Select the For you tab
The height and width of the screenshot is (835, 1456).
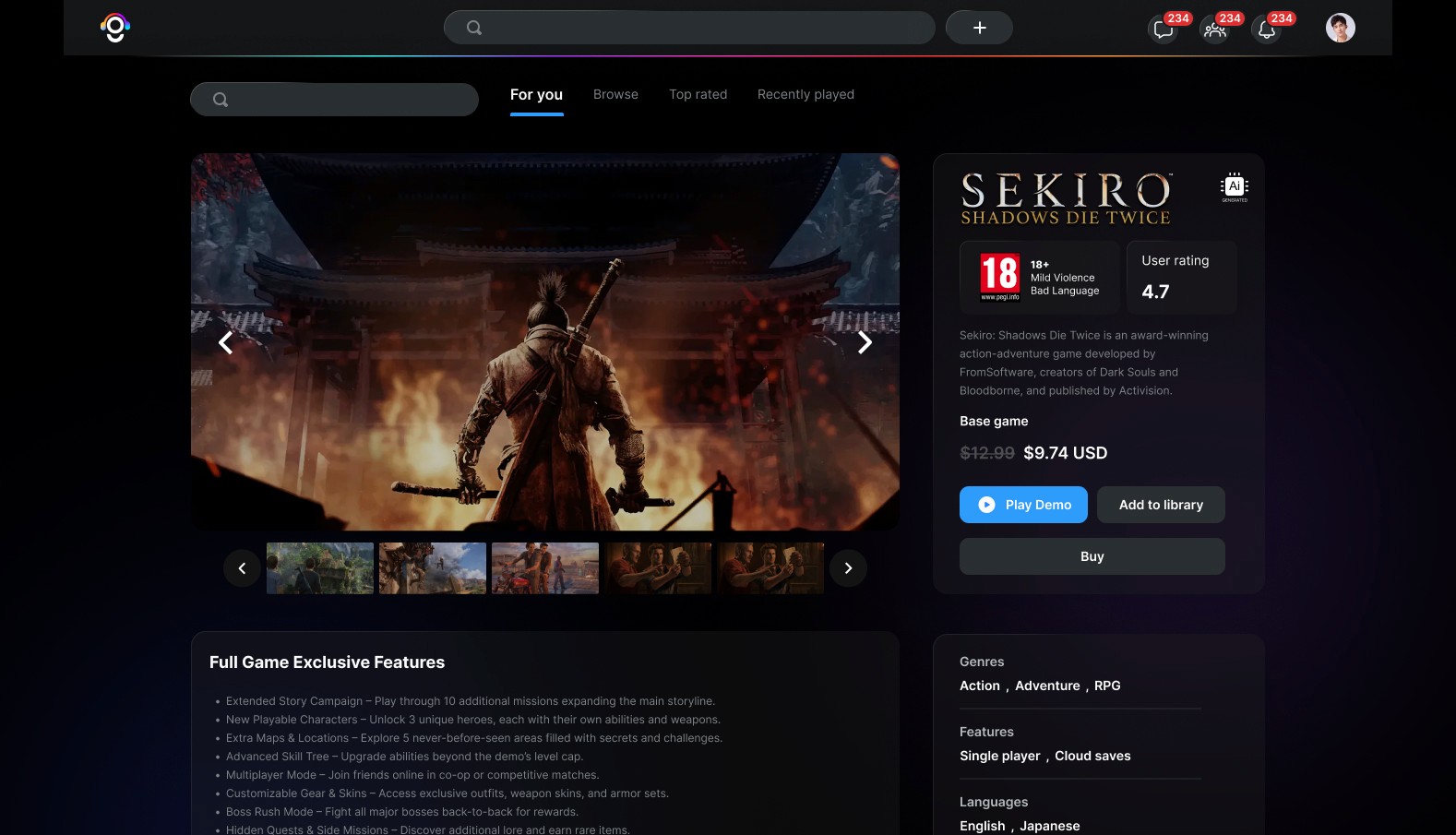point(536,94)
